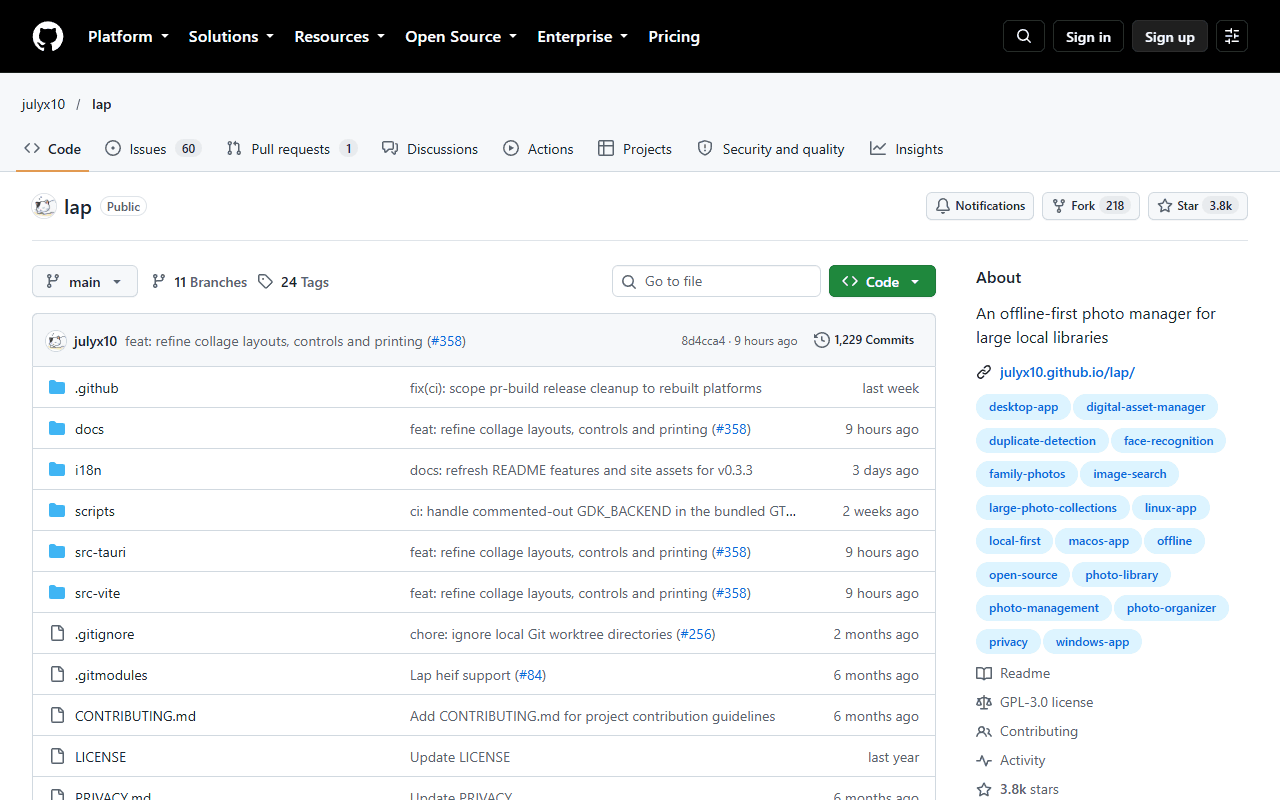Click the Sign up button

[1170, 37]
